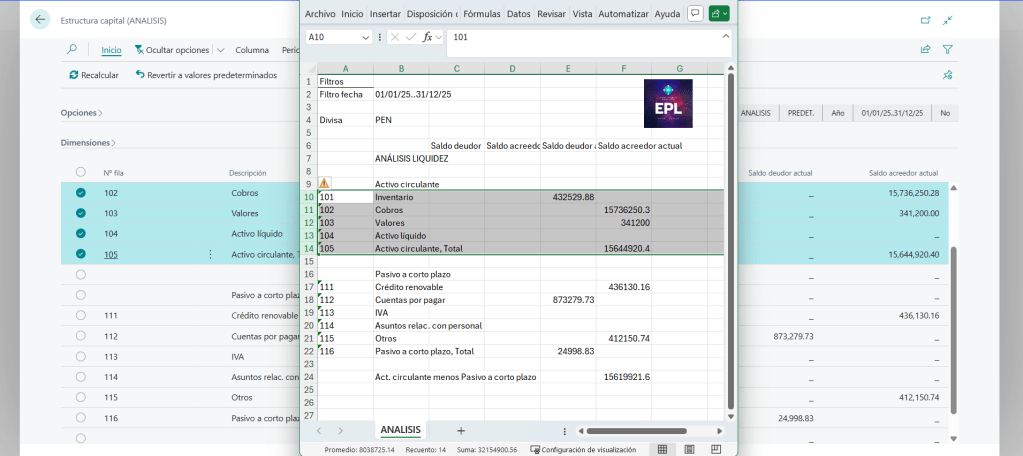1023x456 pixels.
Task: Deselect the row 104 Activo líquido checkbox
Action: [81, 233]
